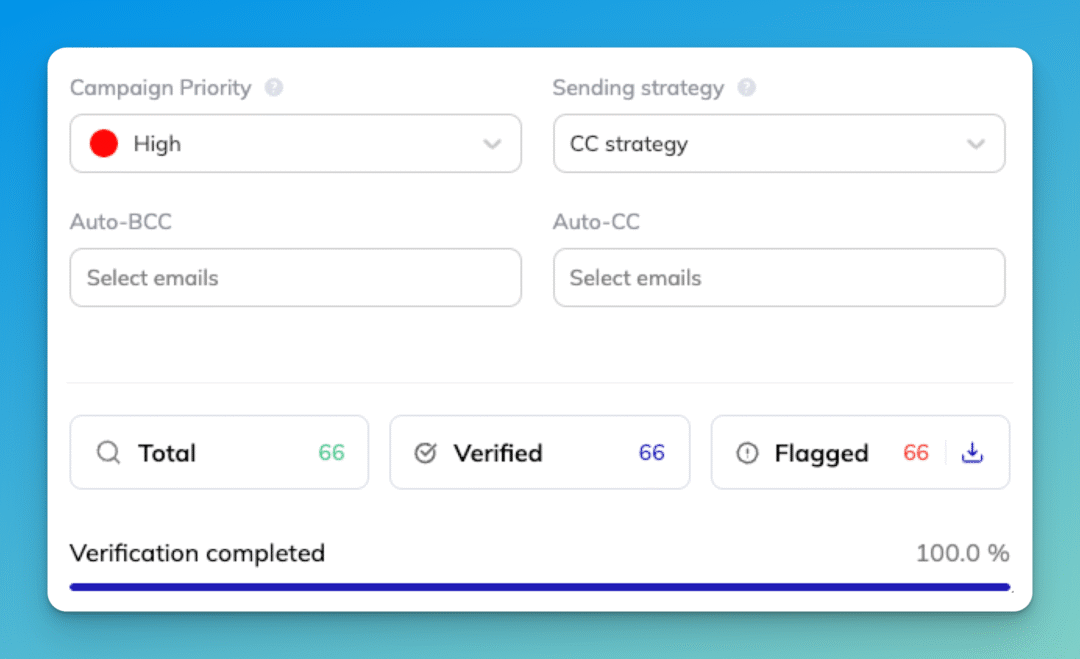Click the 100.0 % completion value
Viewport: 1080px width, 659px height.
962,553
